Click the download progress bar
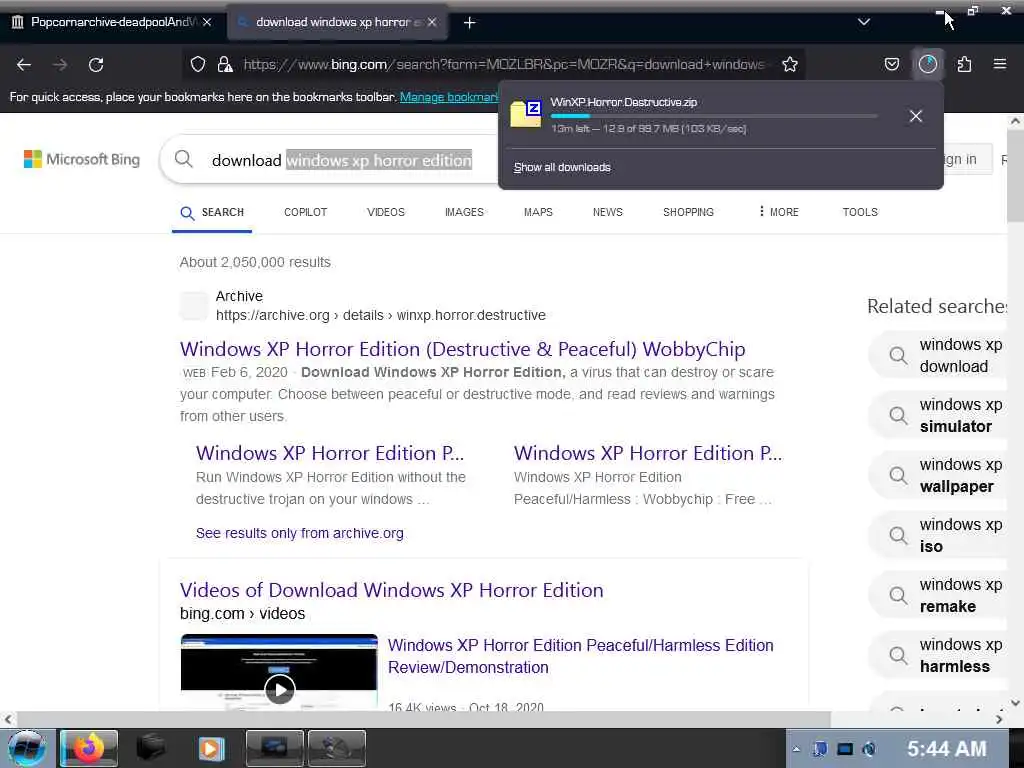Screen dimensions: 1024x768 point(714,116)
